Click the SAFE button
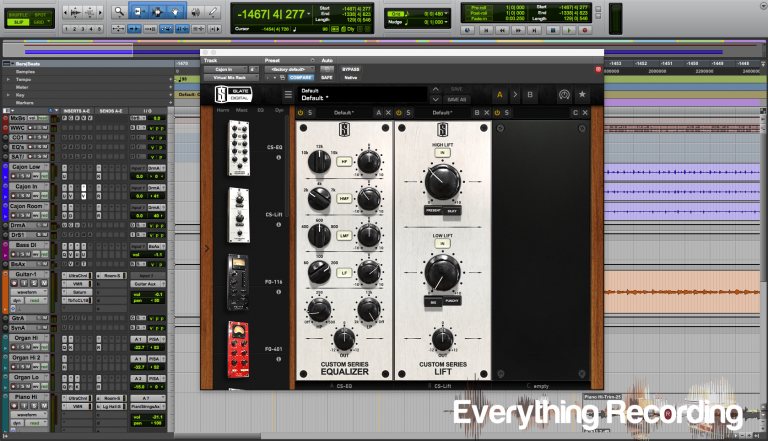The height and width of the screenshot is (441, 768). [x=327, y=78]
